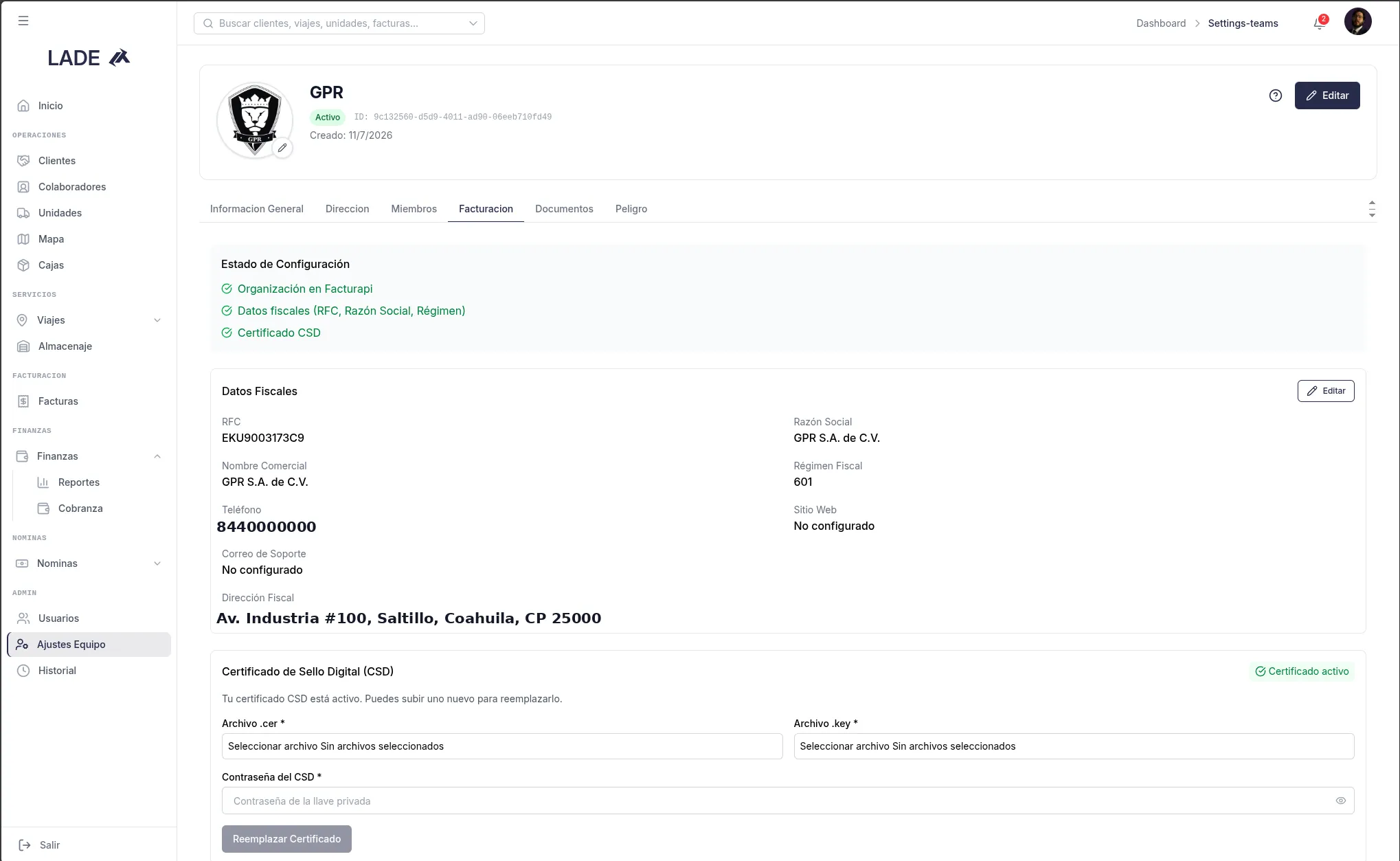Viewport: 1400px width, 861px height.
Task: Open Facturas invoice item
Action: click(x=89, y=401)
